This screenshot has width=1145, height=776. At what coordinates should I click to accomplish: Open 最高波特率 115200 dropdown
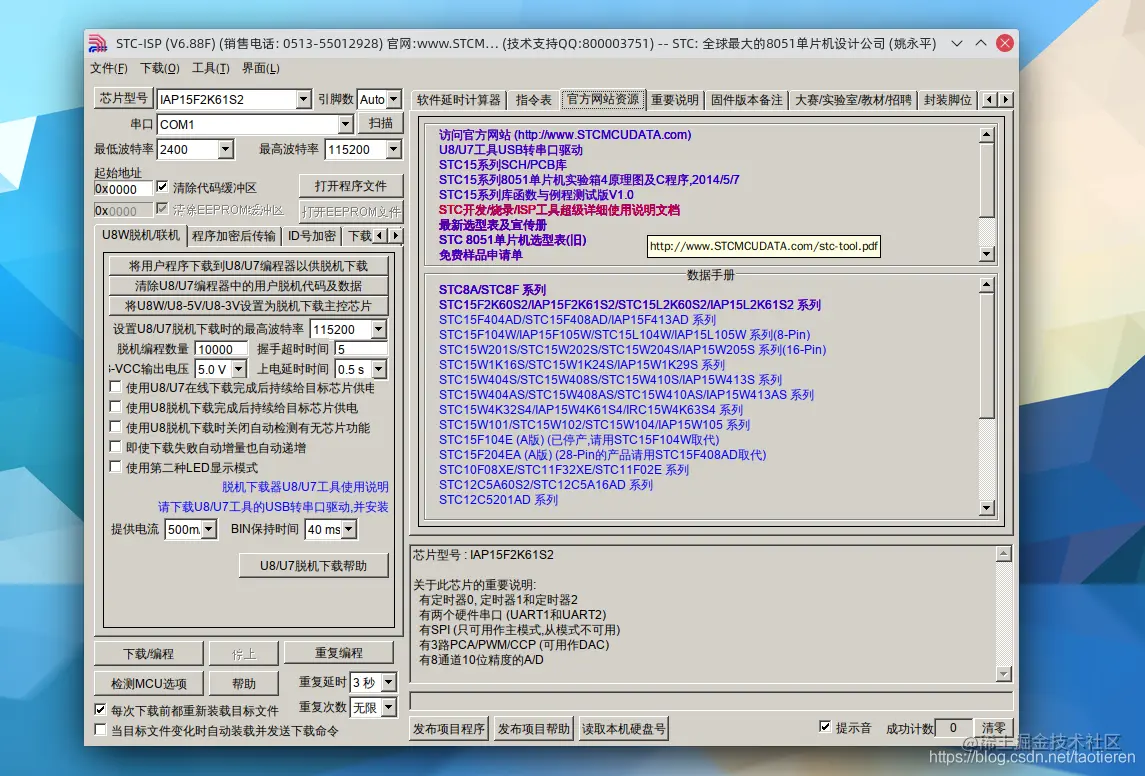(x=394, y=149)
